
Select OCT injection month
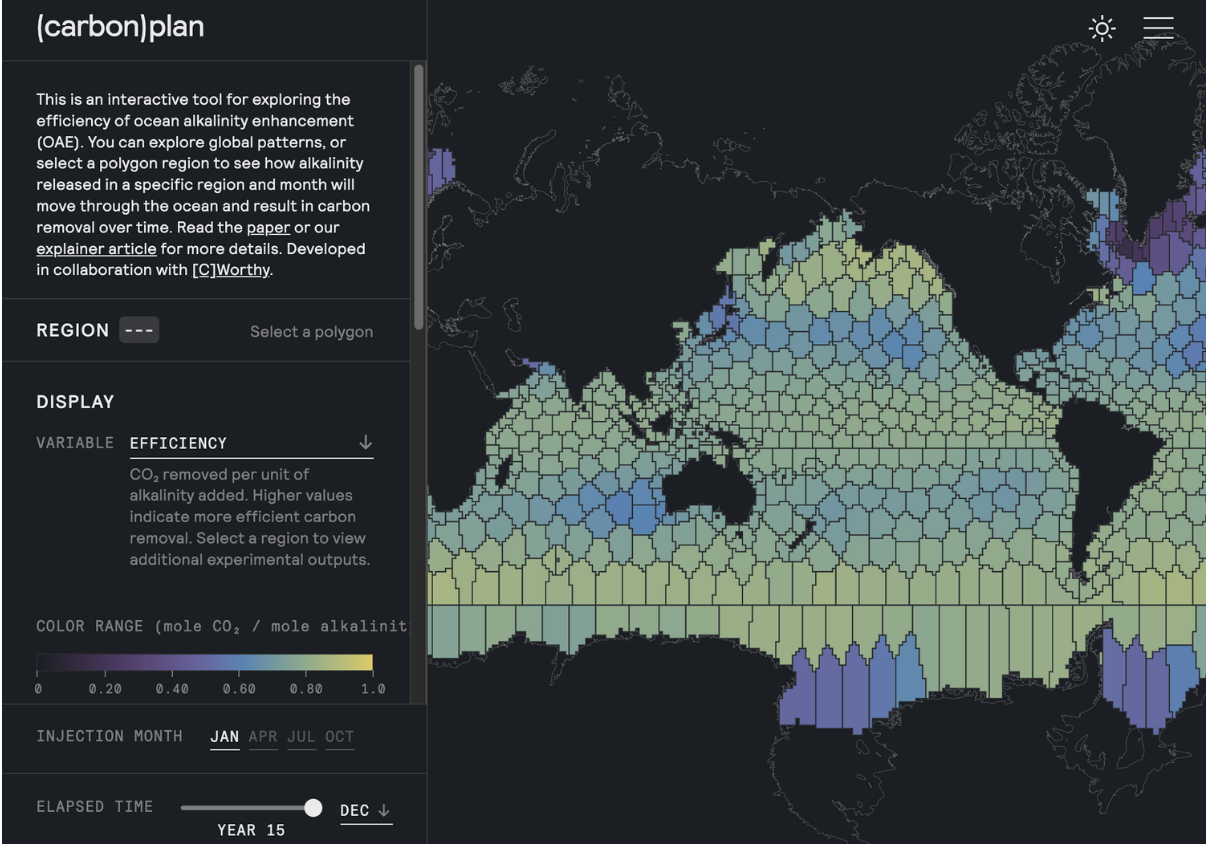[x=339, y=736]
